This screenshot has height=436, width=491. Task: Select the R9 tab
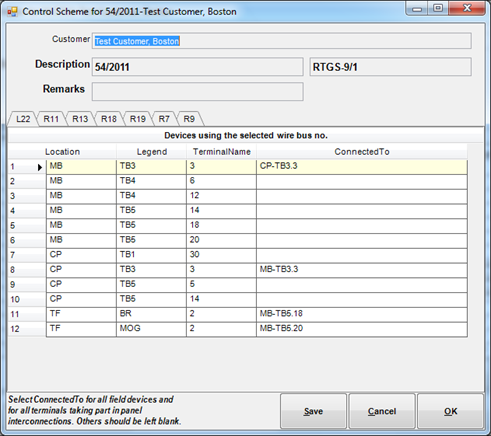tap(189, 119)
